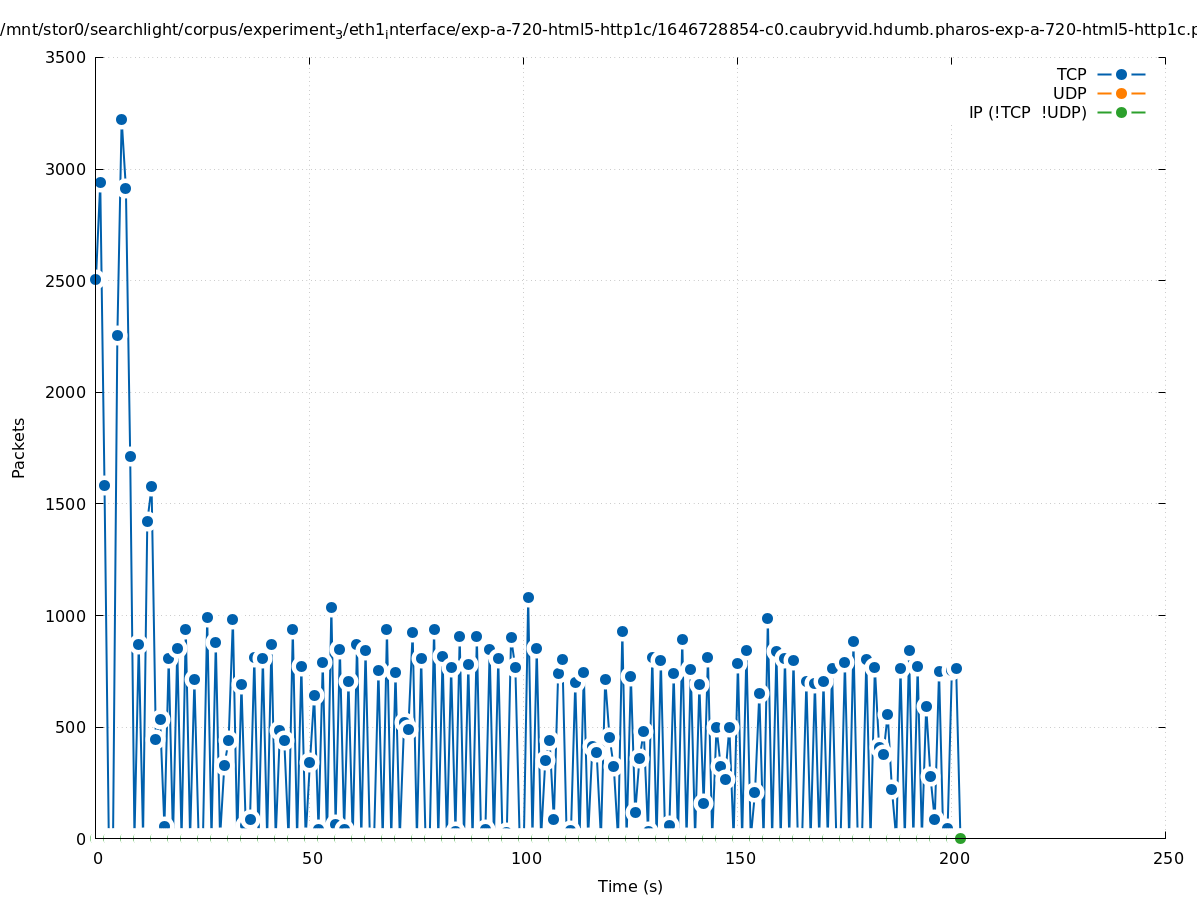Select the first TCP point at 2500 packets
This screenshot has width=1197, height=900.
point(96,279)
